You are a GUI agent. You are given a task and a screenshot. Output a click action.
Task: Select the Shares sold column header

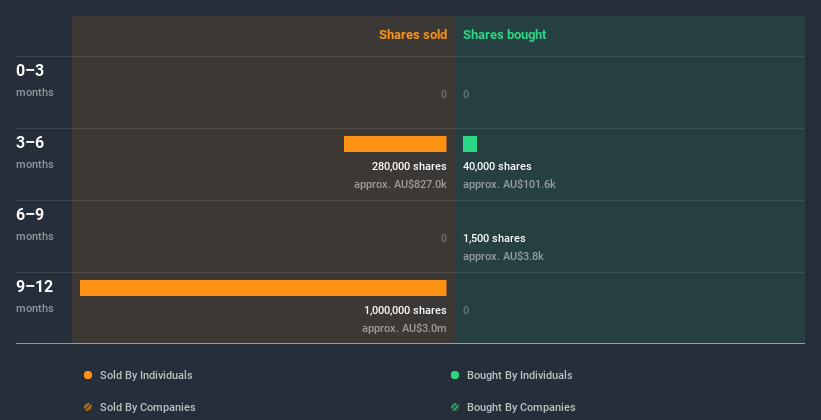click(412, 35)
